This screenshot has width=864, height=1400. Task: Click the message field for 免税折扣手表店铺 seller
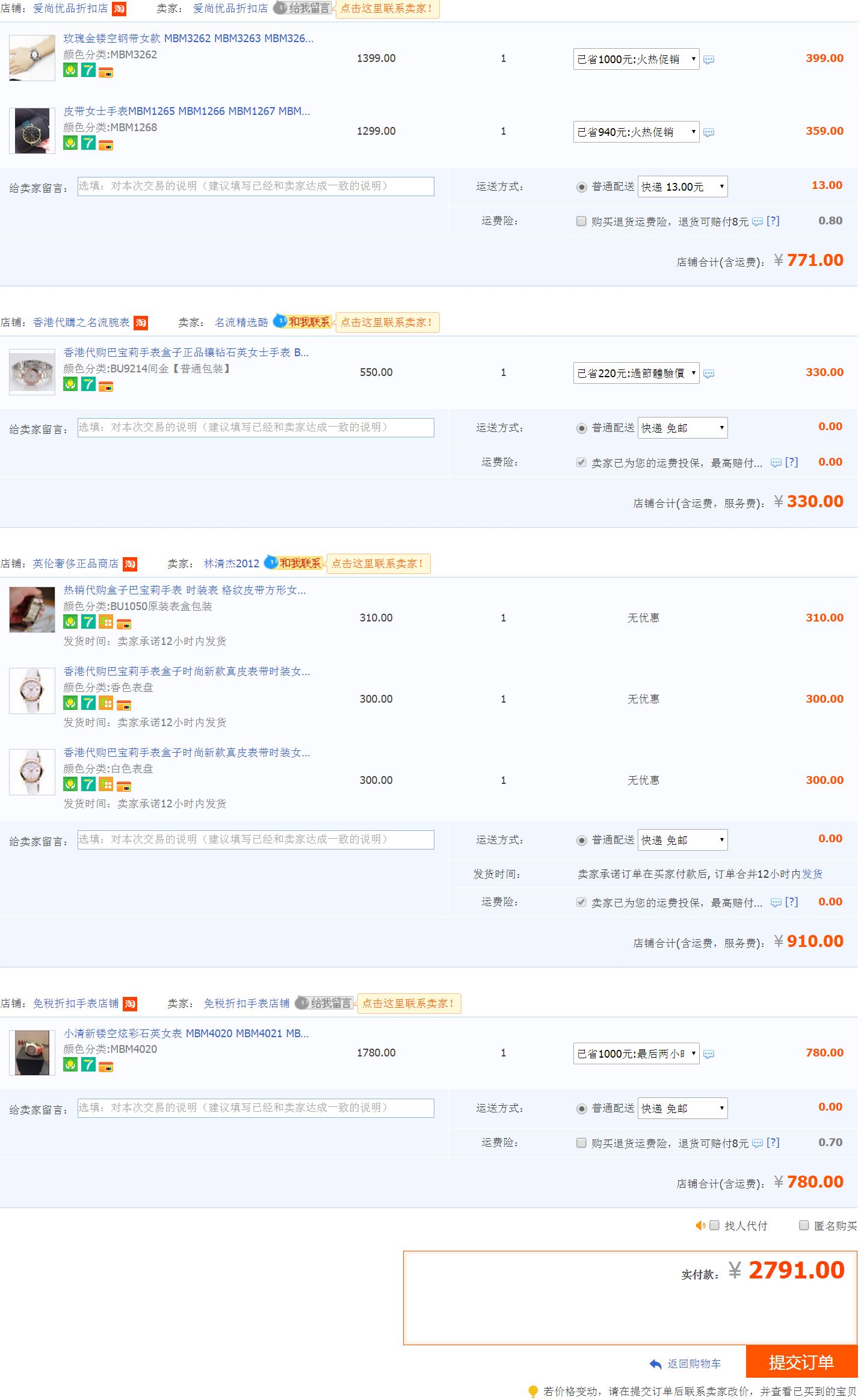(x=256, y=1108)
